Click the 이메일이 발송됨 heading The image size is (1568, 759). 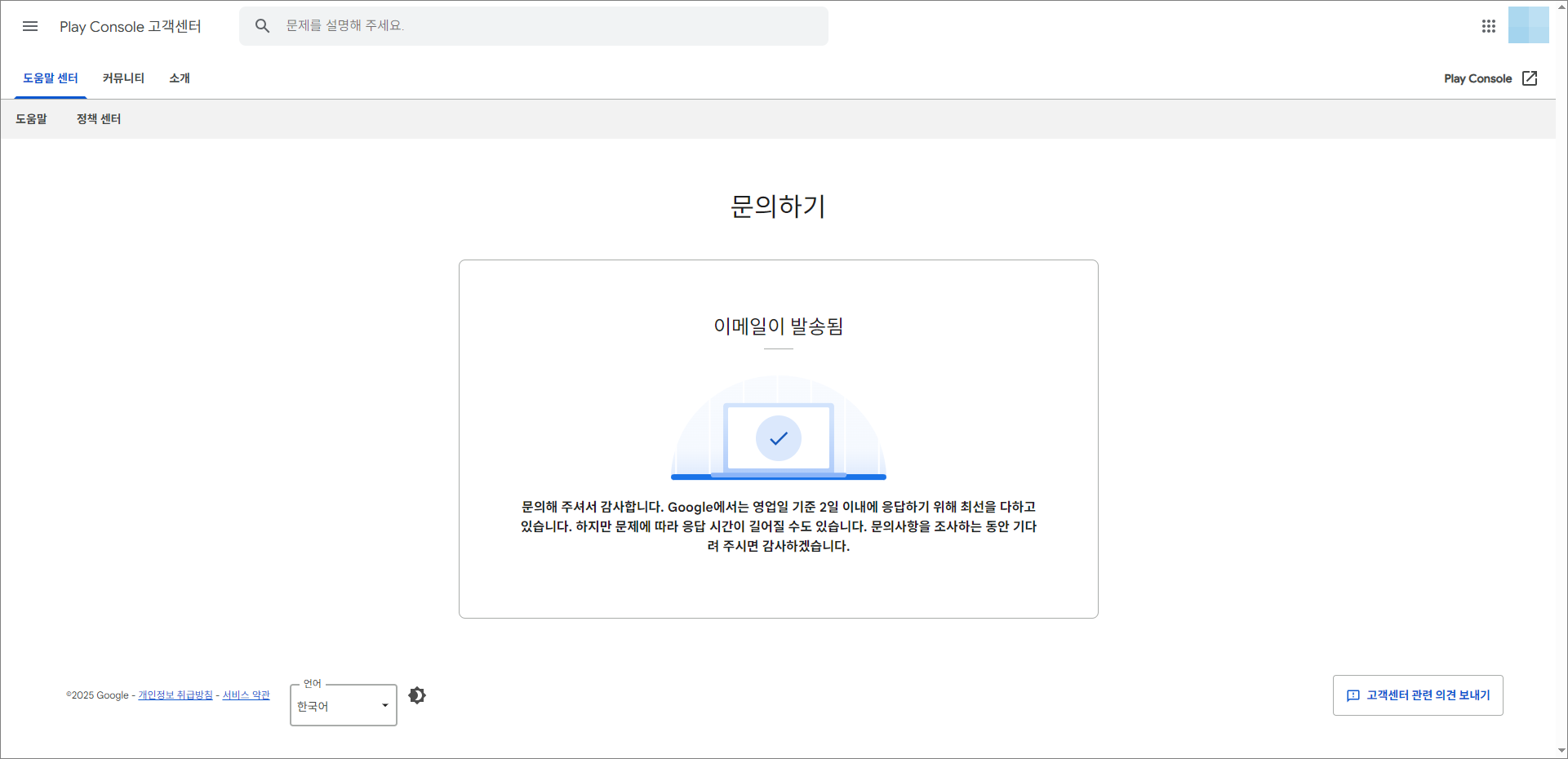click(779, 326)
